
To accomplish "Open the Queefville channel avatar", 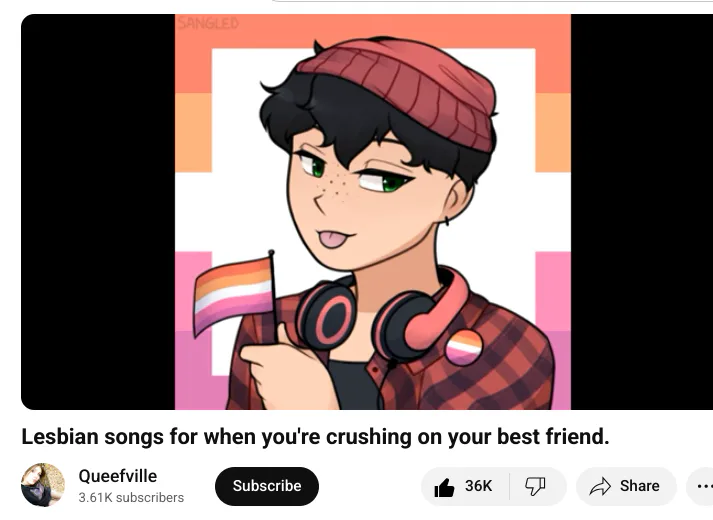I will 43,485.
